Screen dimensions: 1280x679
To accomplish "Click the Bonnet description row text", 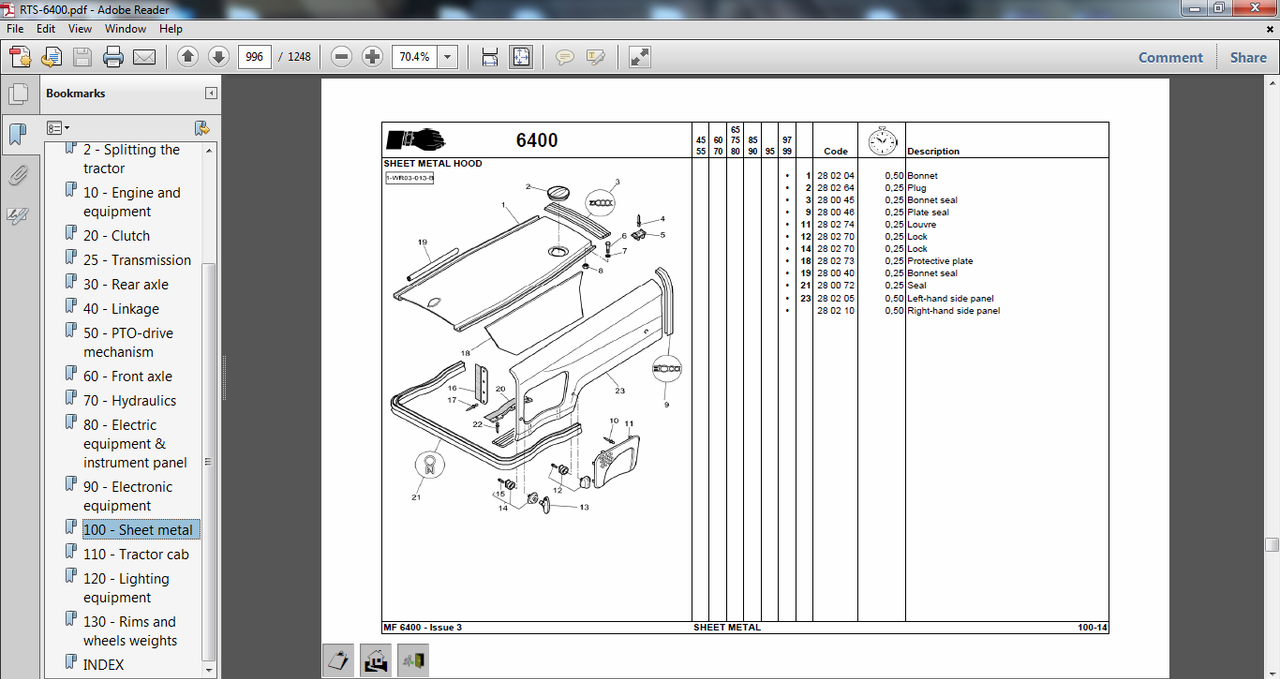I will pos(922,176).
